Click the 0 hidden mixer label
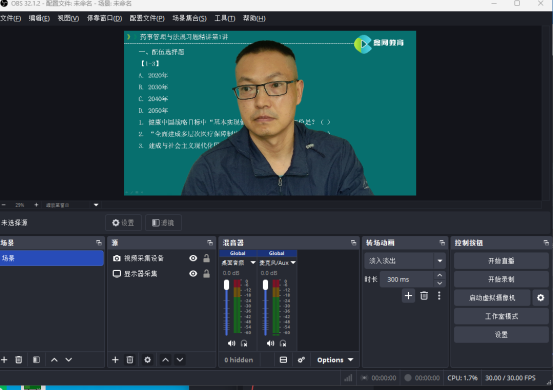Viewport: 554px width, 390px height. pos(239,360)
